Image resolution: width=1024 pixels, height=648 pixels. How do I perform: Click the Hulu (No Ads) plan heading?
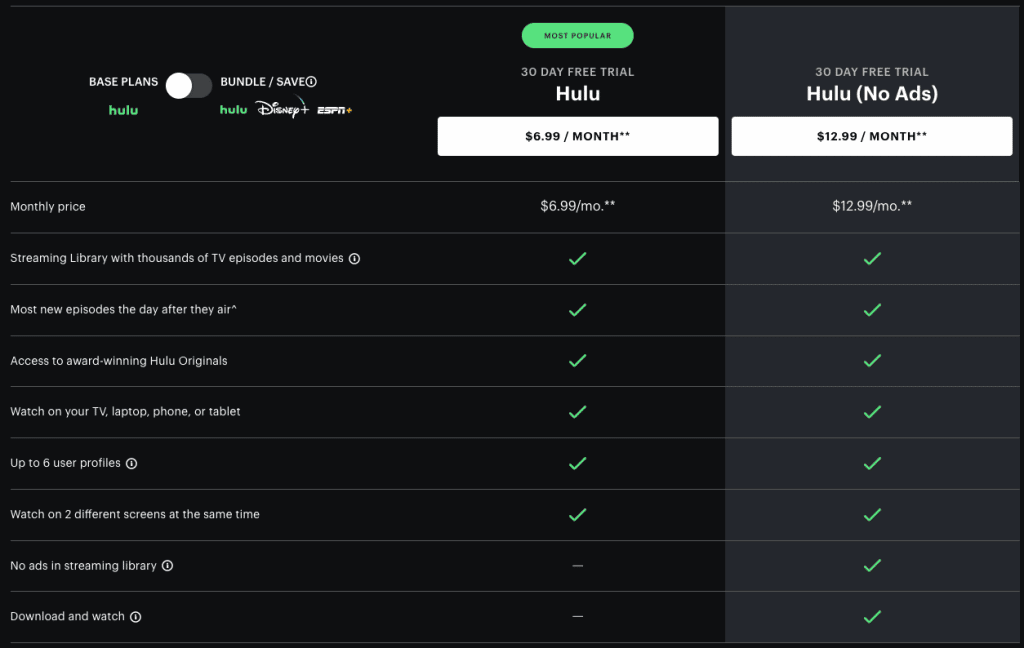tap(872, 93)
